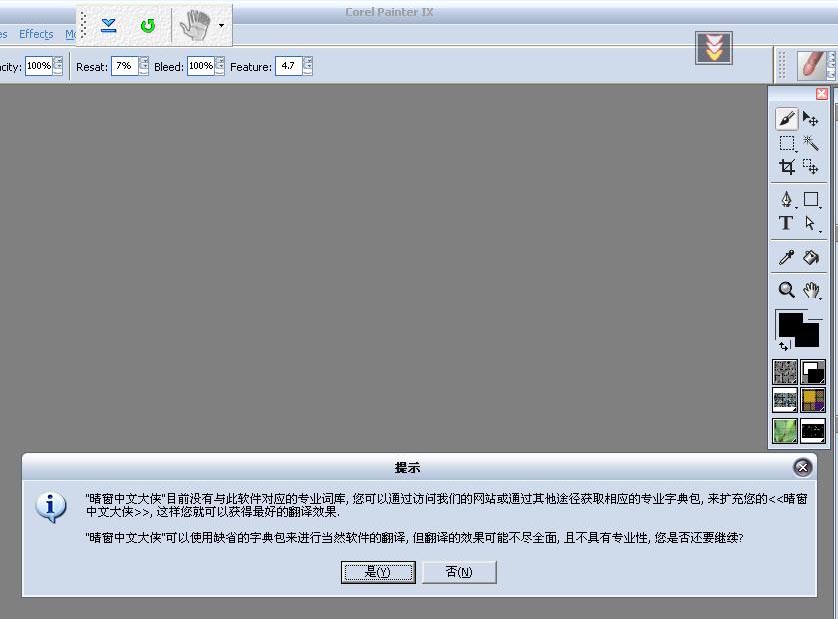Viewport: 838px width, 619px height.
Task: Select the Magnifier tool
Action: (x=786, y=290)
